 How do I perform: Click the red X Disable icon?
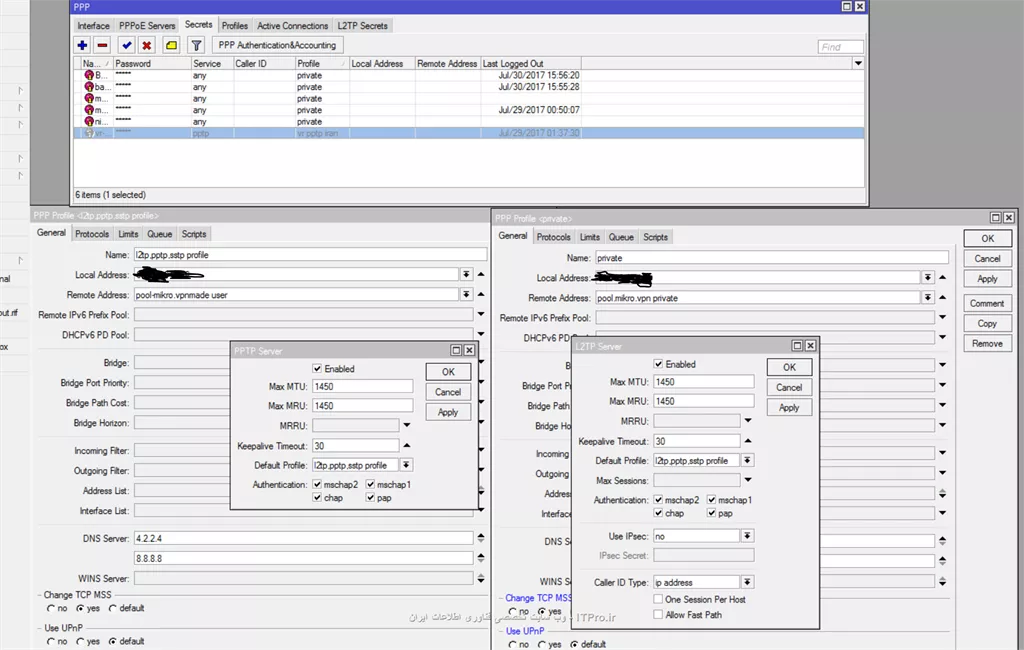[x=147, y=45]
